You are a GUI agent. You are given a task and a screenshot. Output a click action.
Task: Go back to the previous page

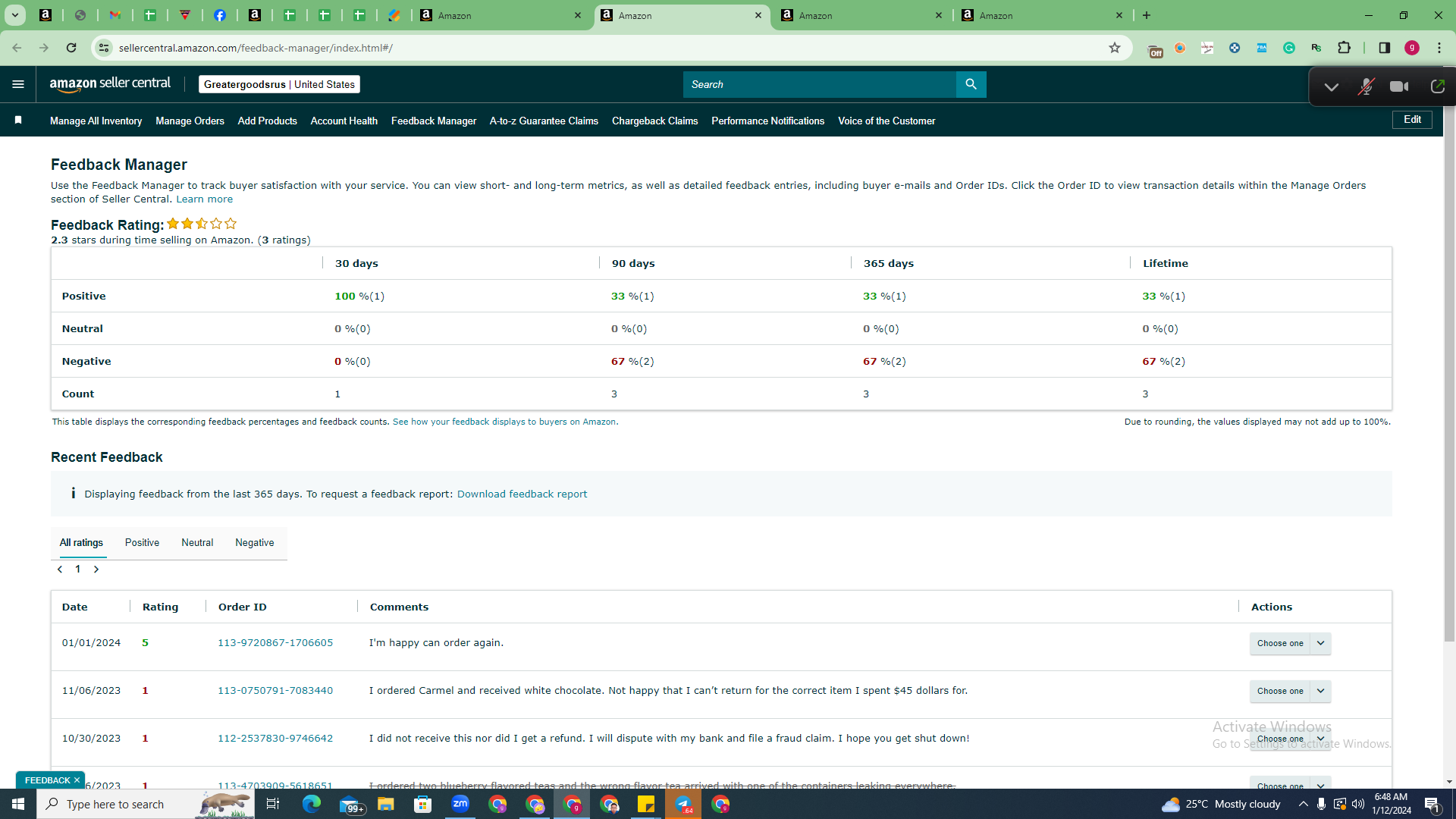[x=17, y=48]
